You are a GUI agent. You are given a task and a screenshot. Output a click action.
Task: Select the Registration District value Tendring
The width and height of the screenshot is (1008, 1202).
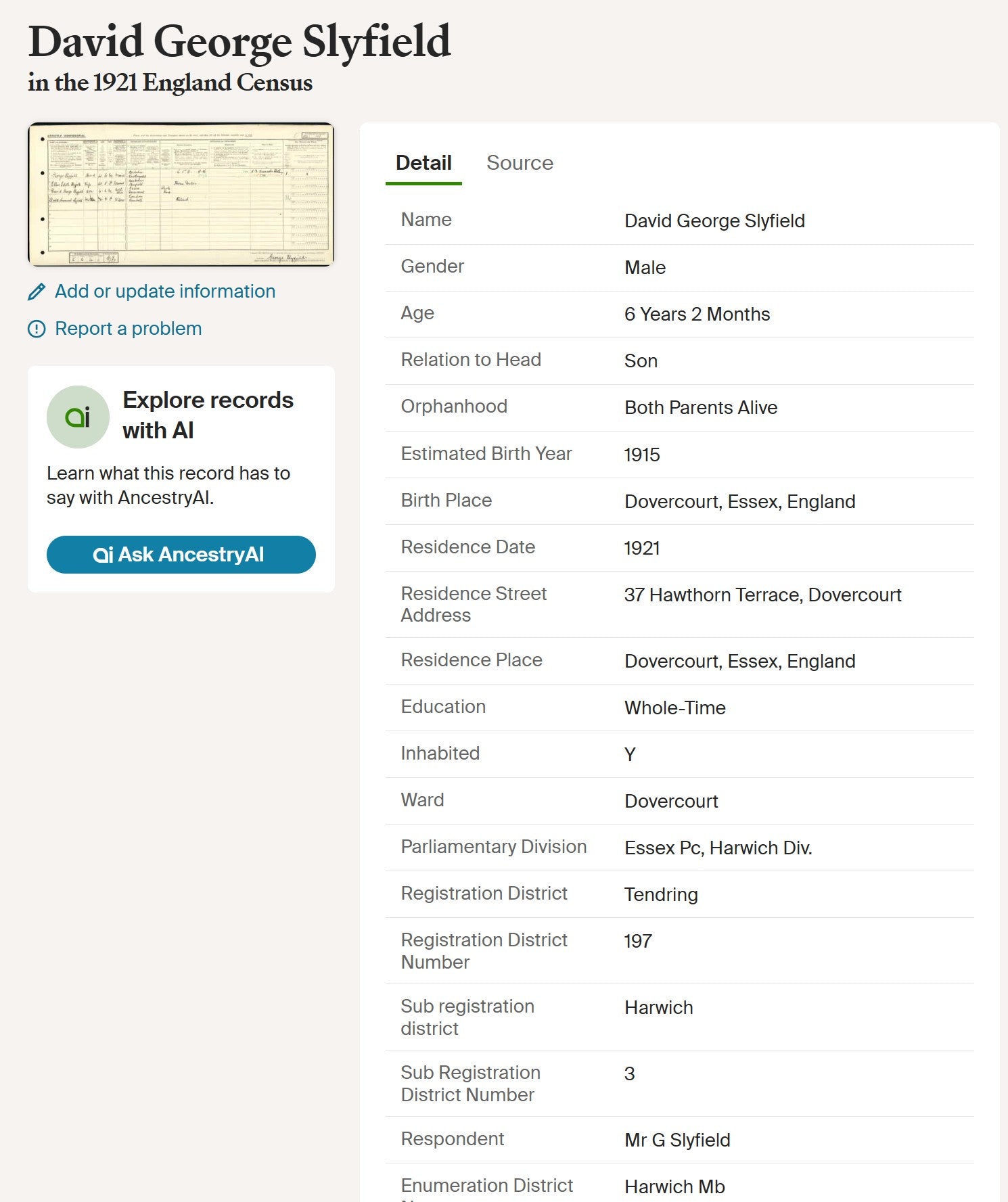pyautogui.click(x=660, y=895)
